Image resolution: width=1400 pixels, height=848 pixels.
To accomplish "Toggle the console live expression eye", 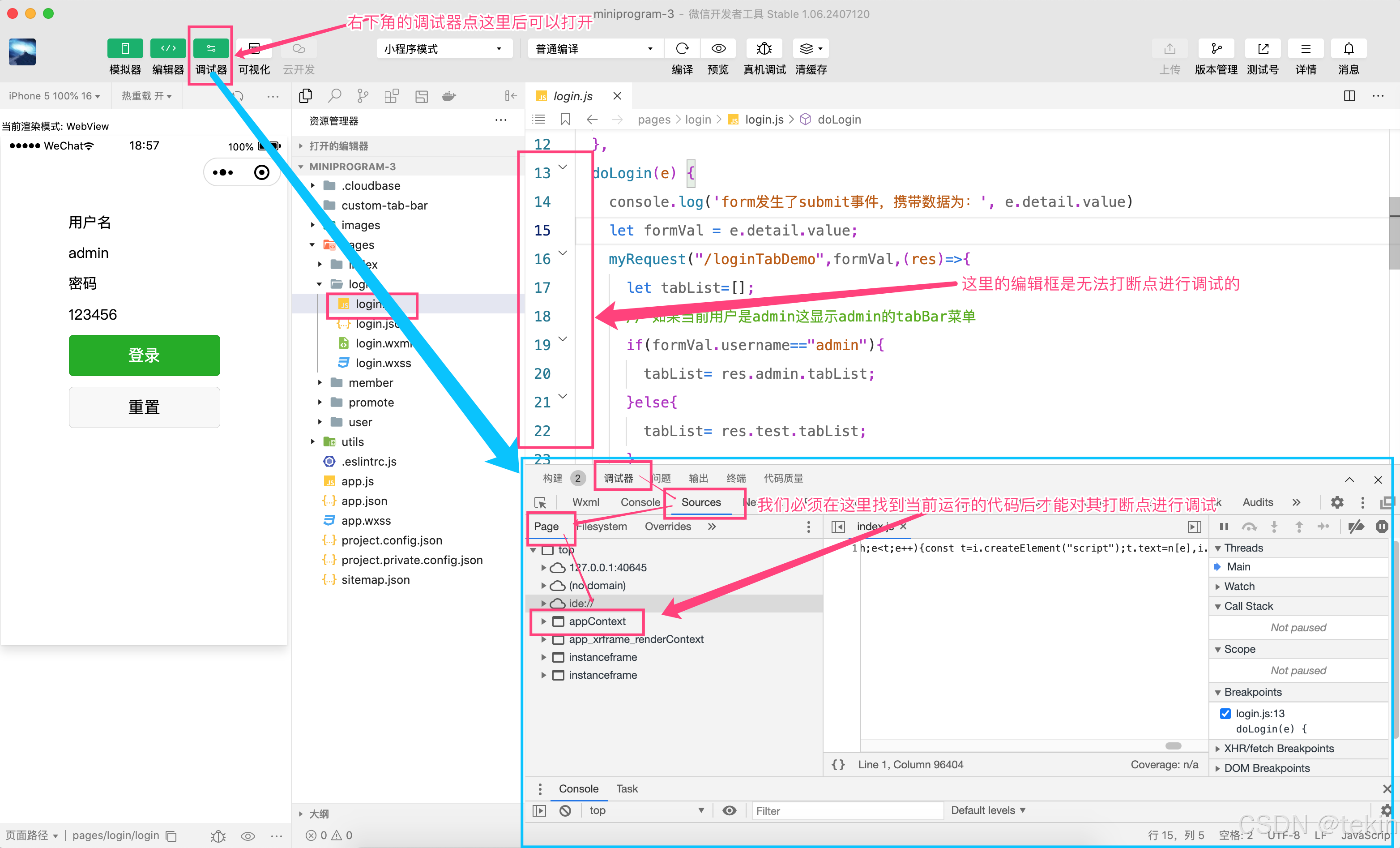I will pos(730,810).
